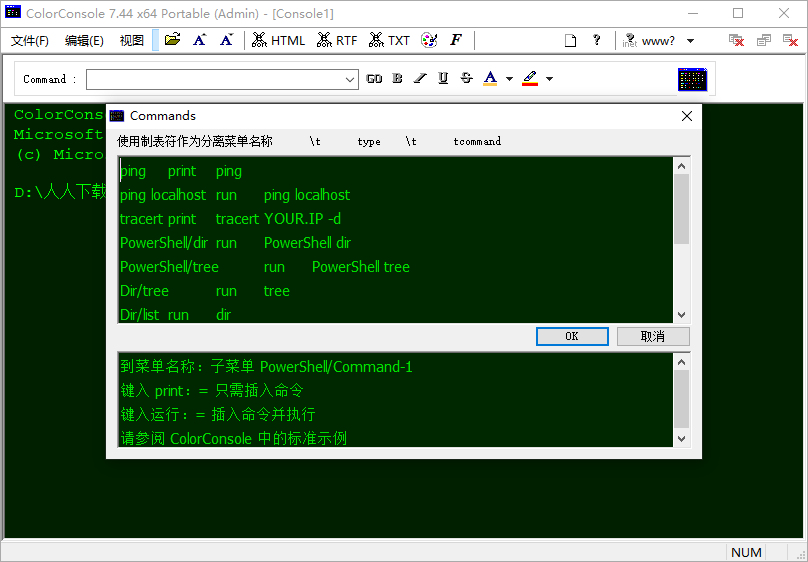808x562 pixels.
Task: Open the 视图 menu
Action: tap(131, 41)
